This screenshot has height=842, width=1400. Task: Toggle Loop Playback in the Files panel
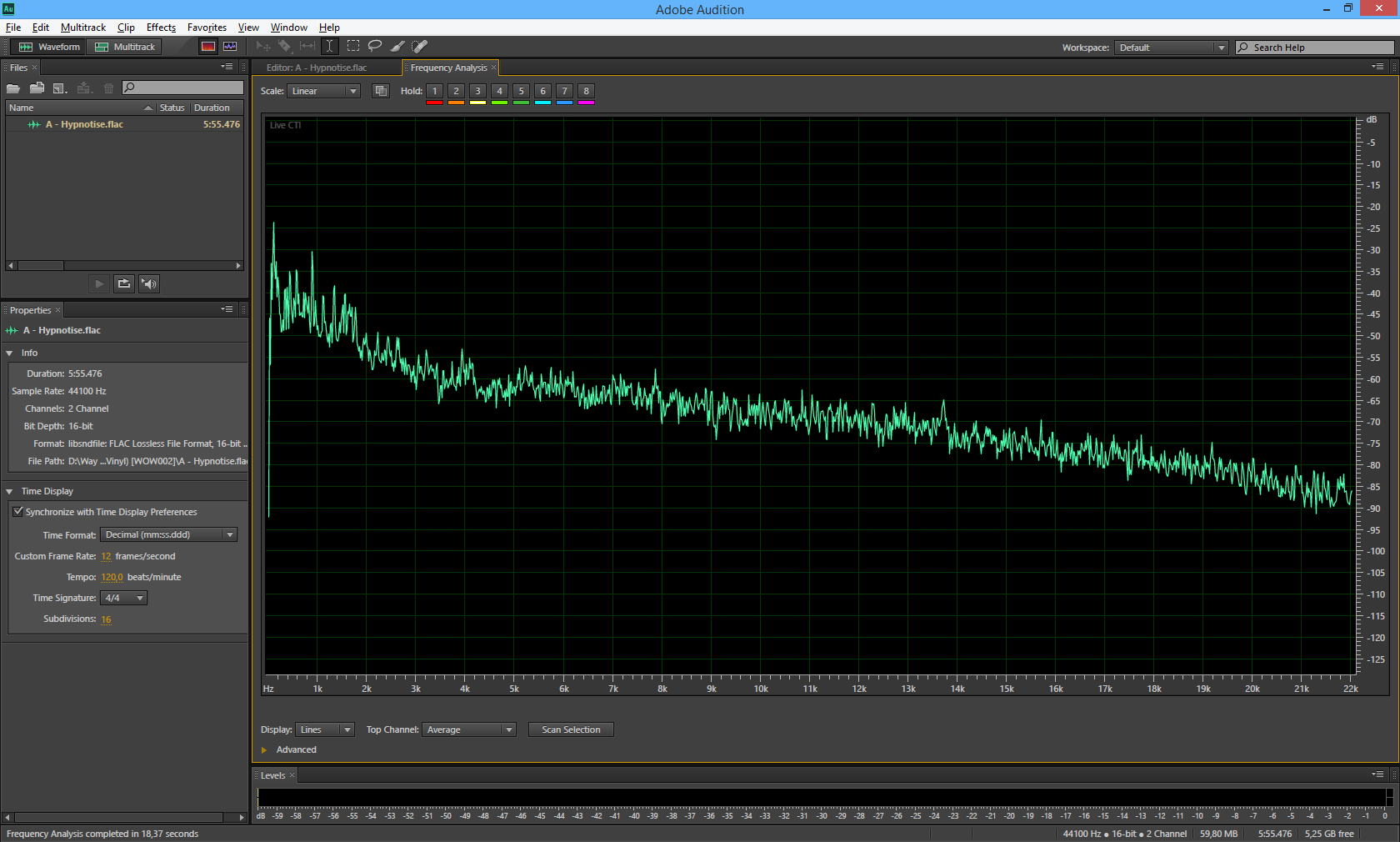(x=124, y=284)
